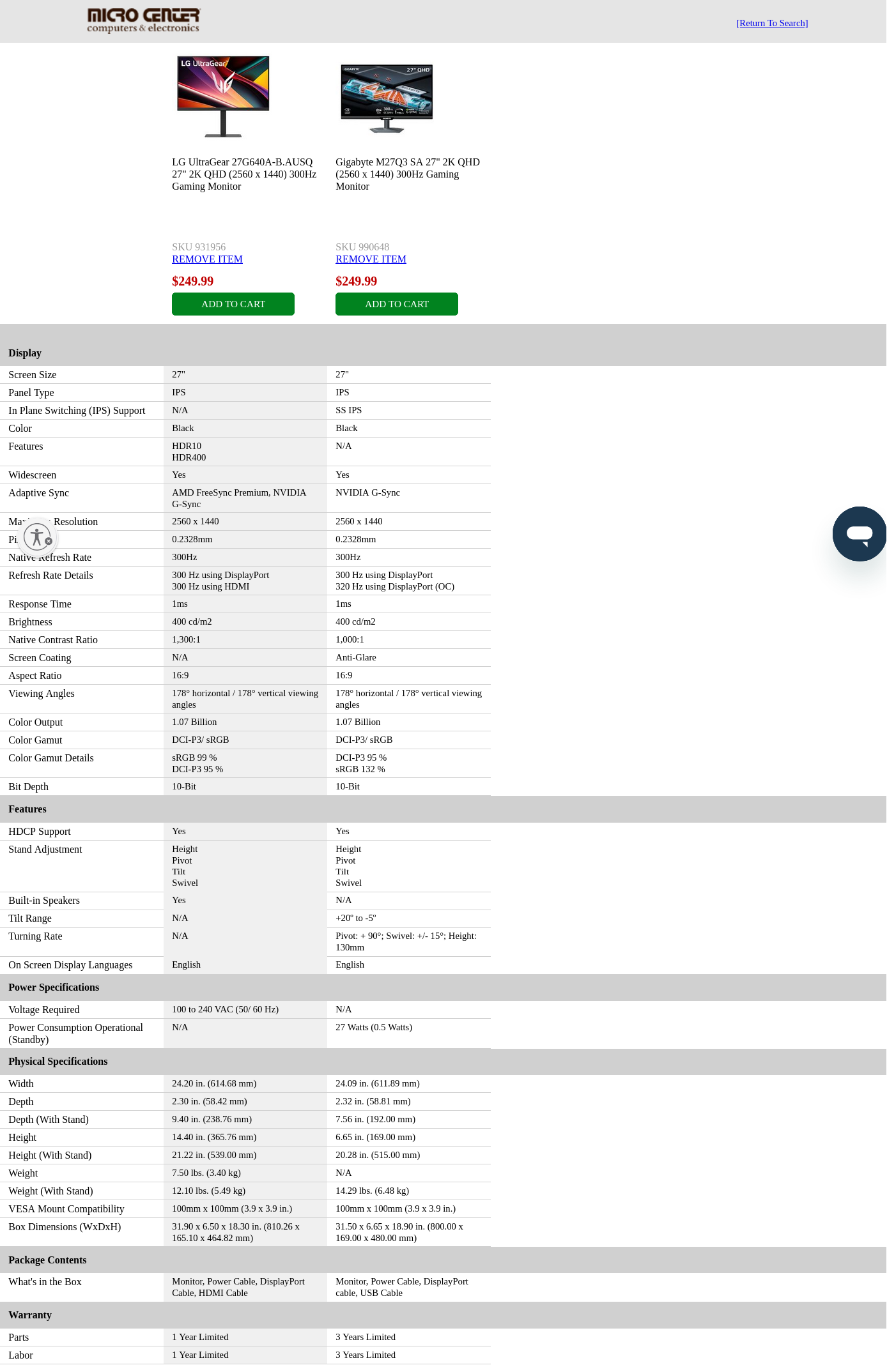Click the Warranty section header
The width and height of the screenshot is (887, 1372).
pyautogui.click(x=30, y=1315)
